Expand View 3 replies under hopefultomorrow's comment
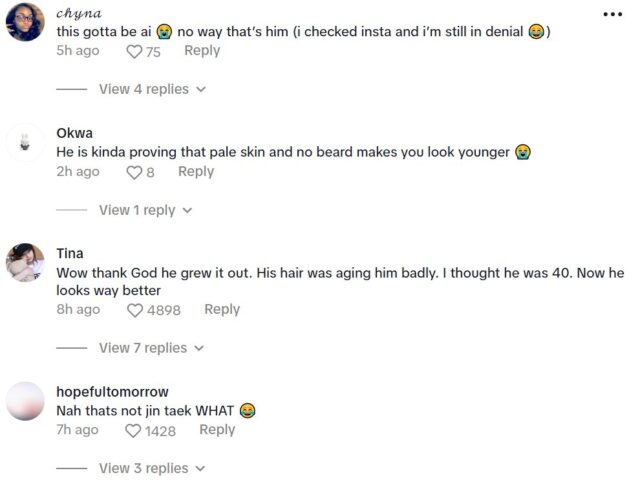Screen dimensions: 640x484 [x=152, y=468]
